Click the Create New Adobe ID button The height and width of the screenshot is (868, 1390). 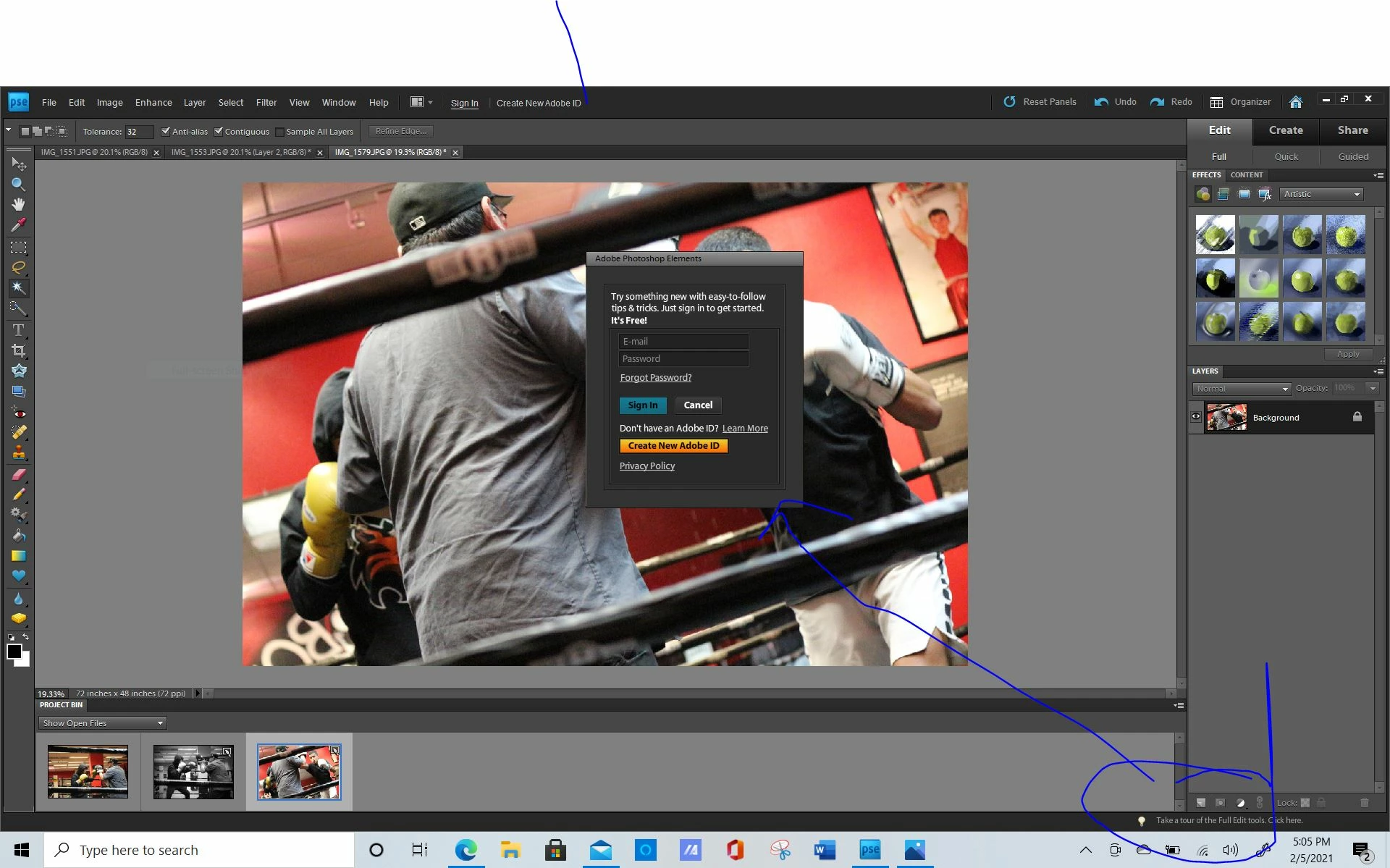(x=673, y=446)
